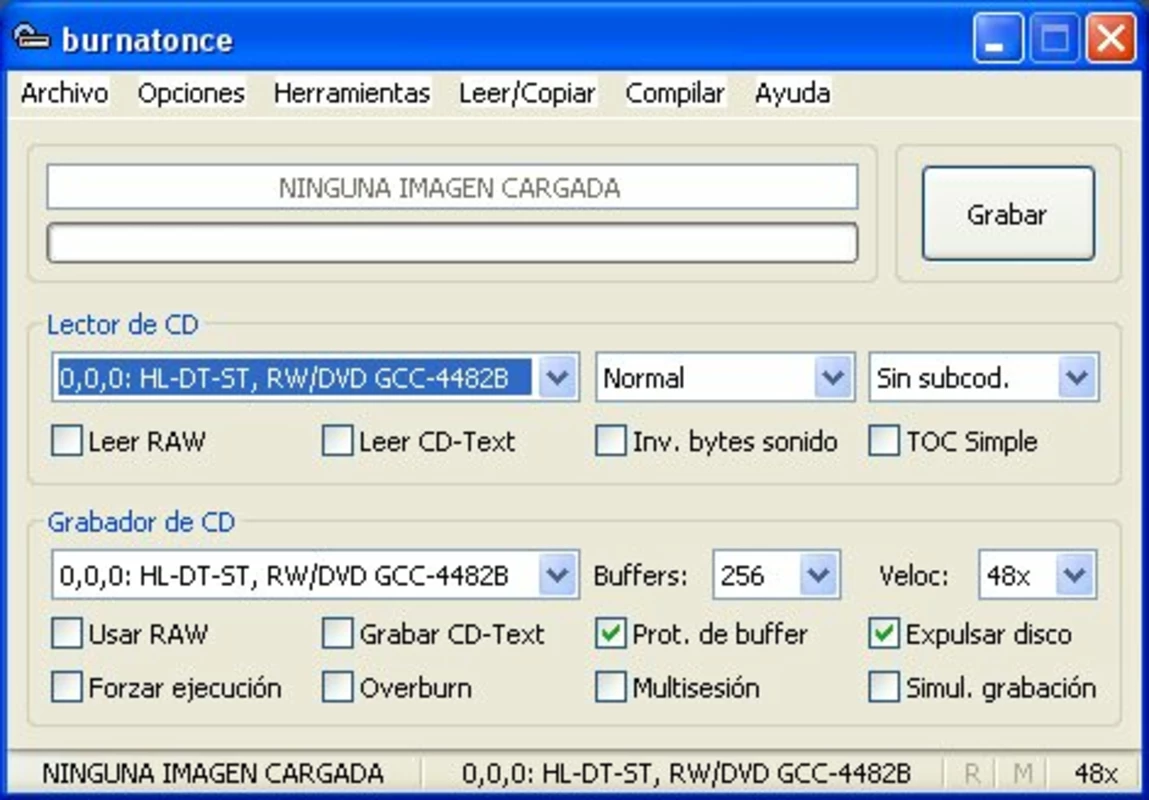Enable the Leer CD-Text checkbox
The image size is (1149, 800).
338,441
